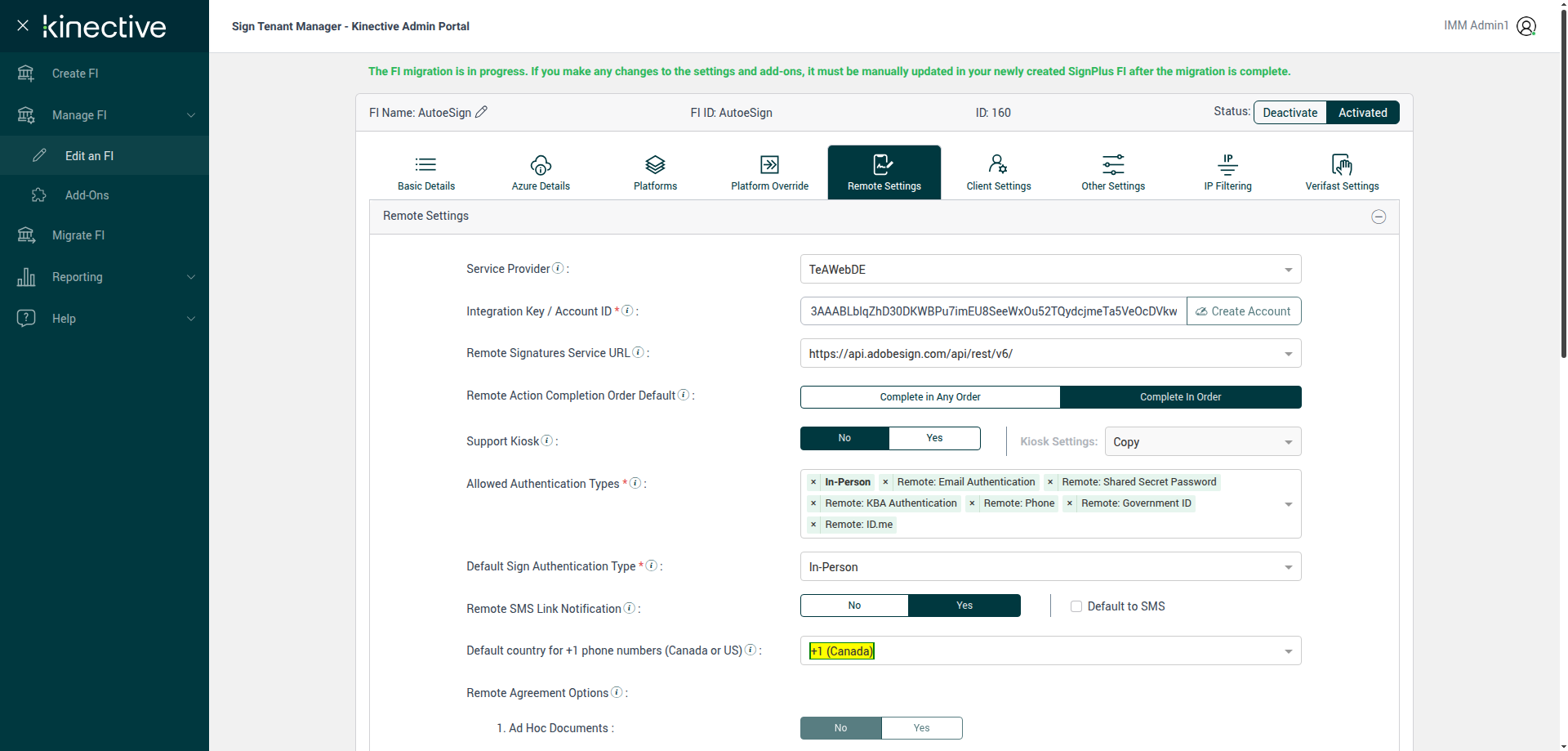This screenshot has width=1568, height=751.
Task: Set Ad Hoc Documents to Yes
Action: [x=921, y=728]
